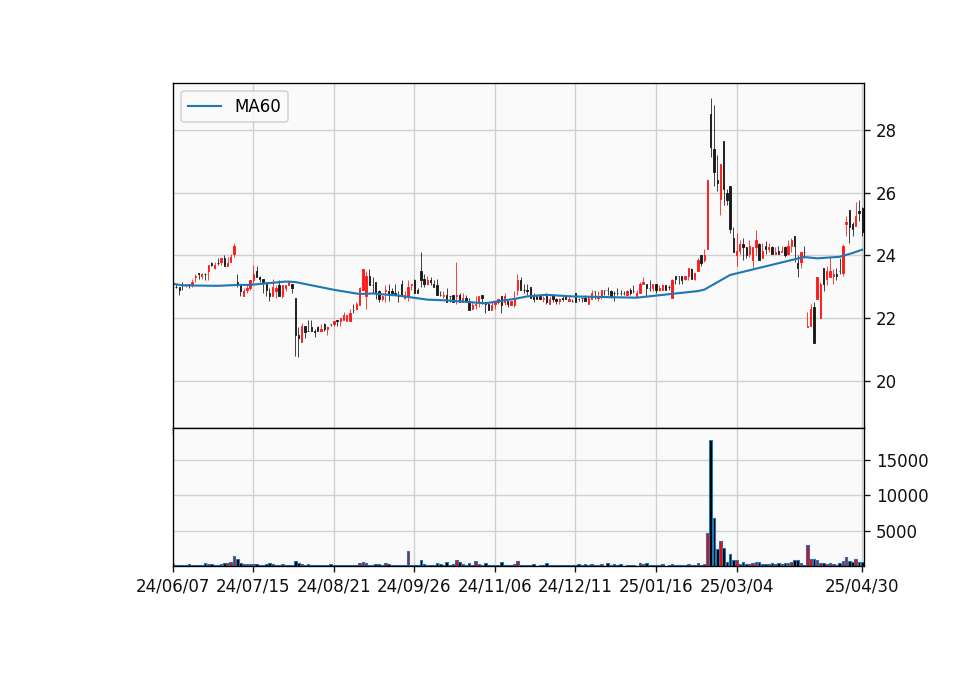Select the 25/04/30 date label
Viewport: 960px width, 690px height.
click(x=862, y=586)
